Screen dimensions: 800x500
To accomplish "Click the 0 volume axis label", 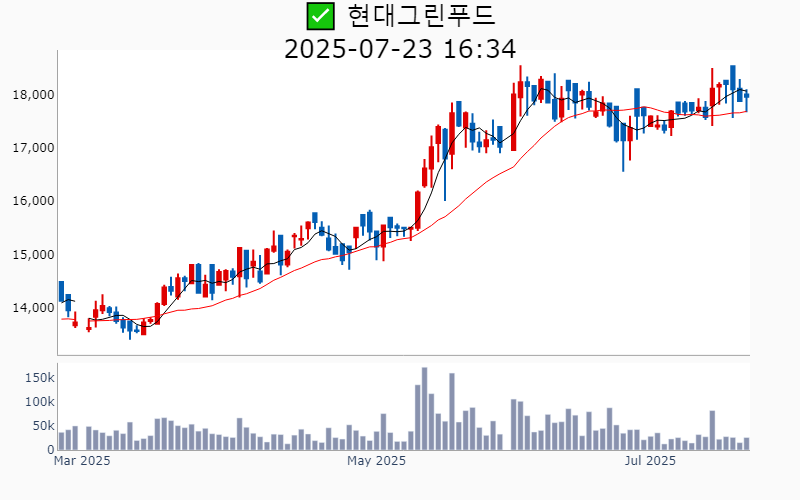I will (x=51, y=450).
